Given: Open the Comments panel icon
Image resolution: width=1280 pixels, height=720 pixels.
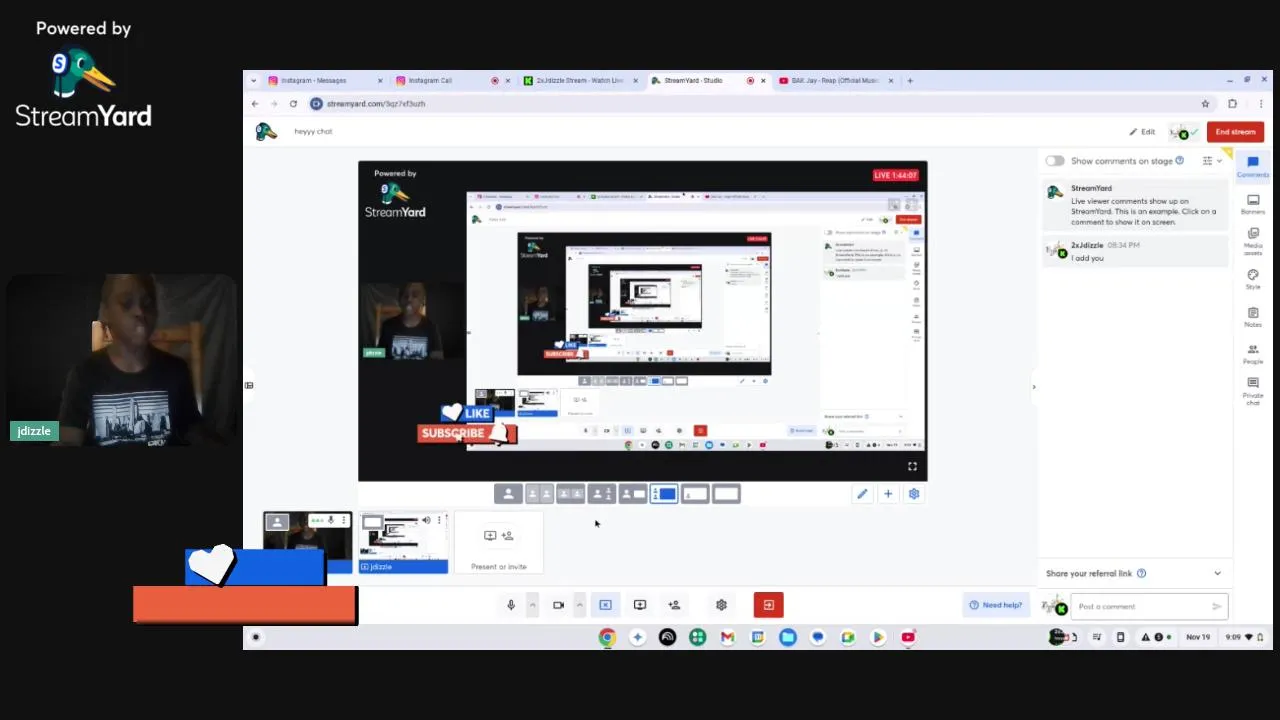Looking at the screenshot, I should tap(1253, 166).
